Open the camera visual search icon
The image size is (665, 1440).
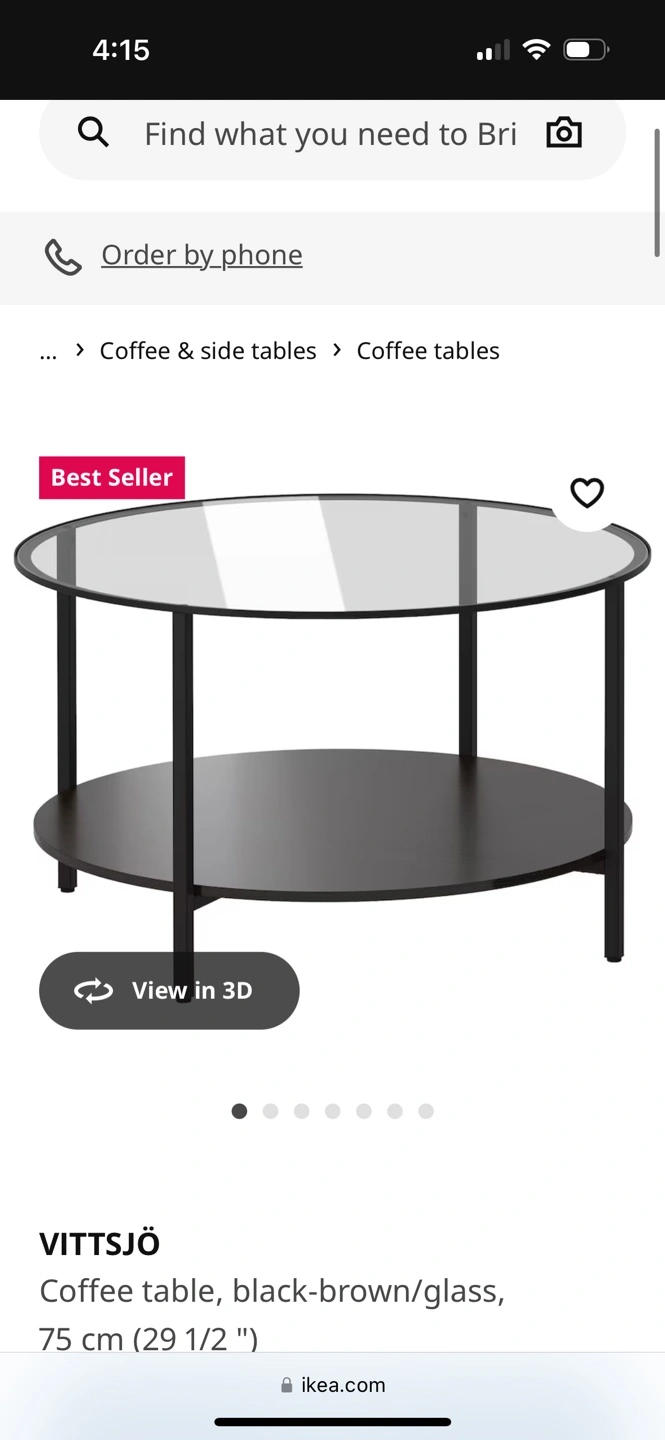coord(564,132)
